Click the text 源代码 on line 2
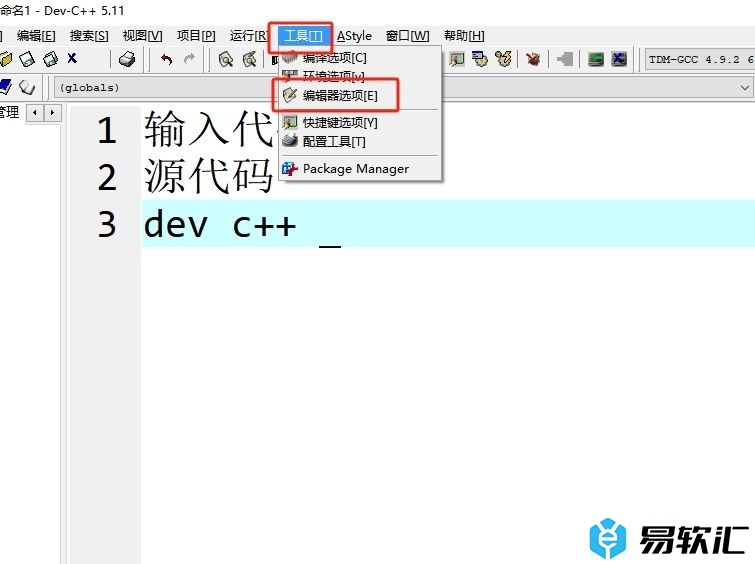The width and height of the screenshot is (755, 564). coord(208,176)
